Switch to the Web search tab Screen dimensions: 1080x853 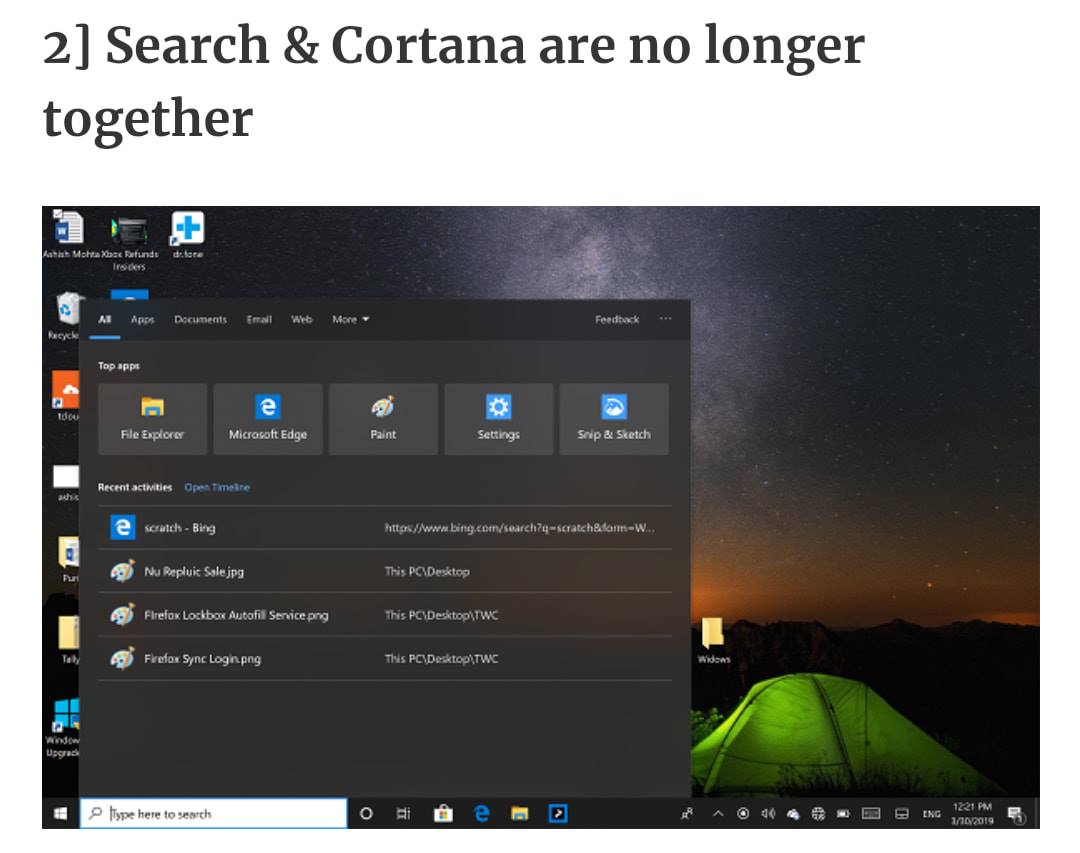(x=302, y=319)
